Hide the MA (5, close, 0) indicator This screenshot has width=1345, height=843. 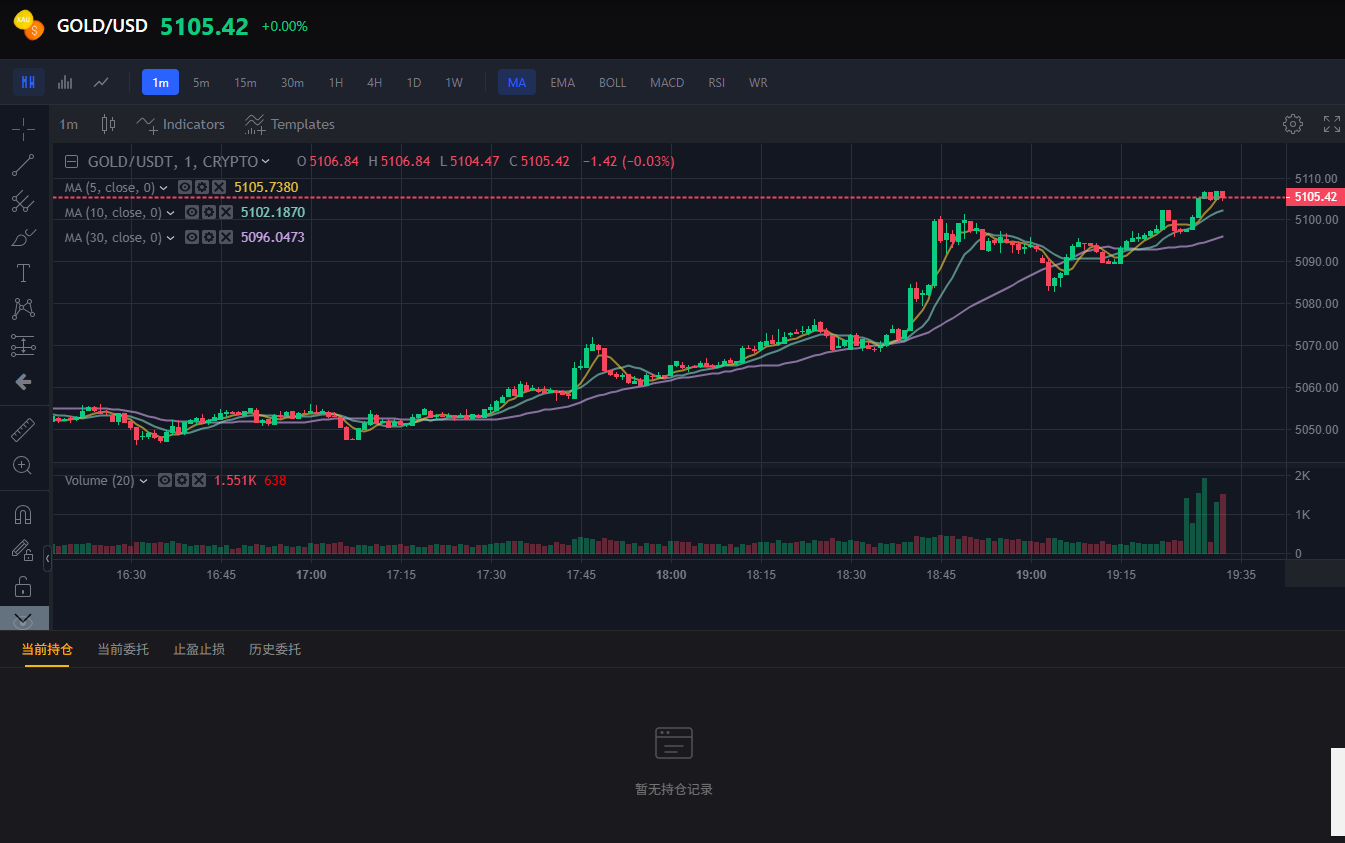pos(186,187)
